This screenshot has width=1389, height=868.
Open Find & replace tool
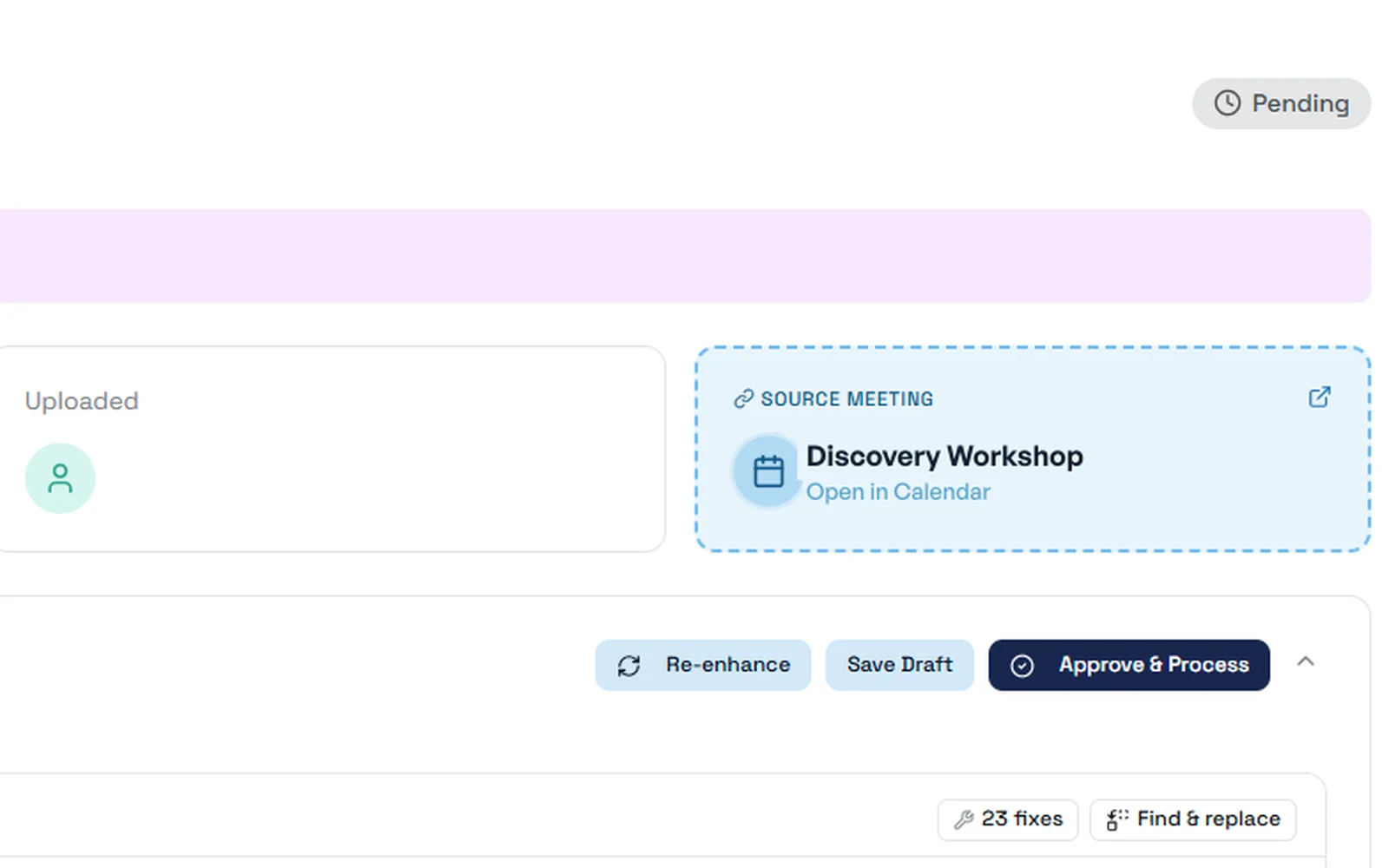pyautogui.click(x=1193, y=819)
